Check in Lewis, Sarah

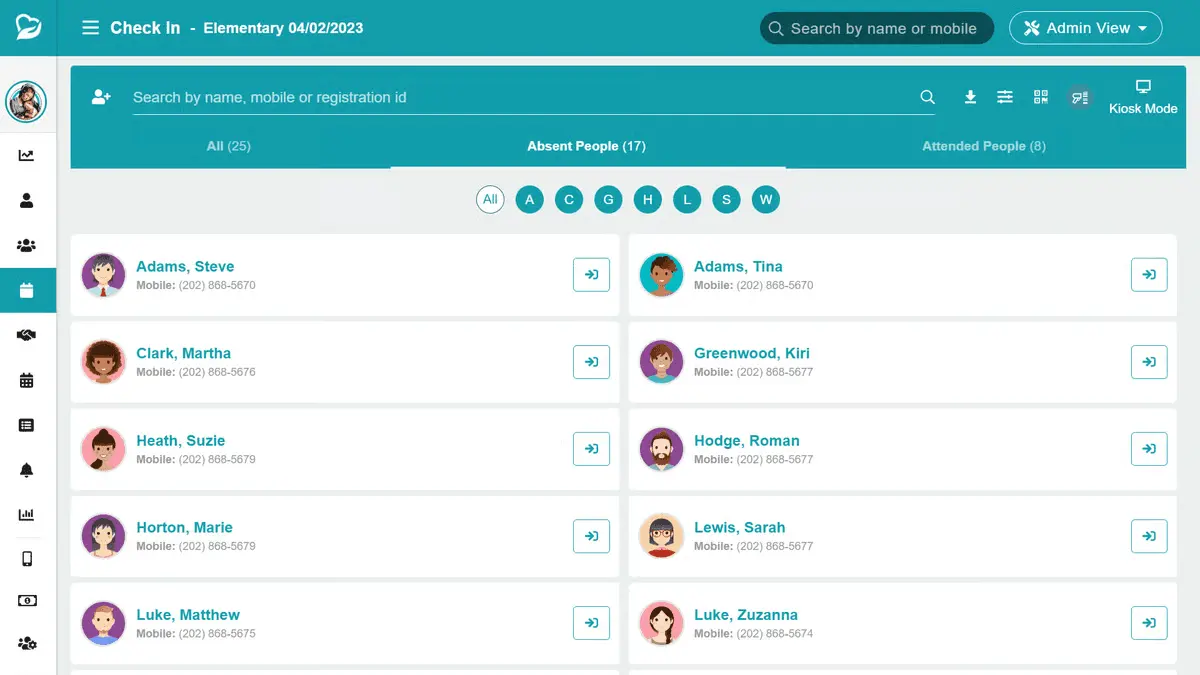[x=1149, y=536]
